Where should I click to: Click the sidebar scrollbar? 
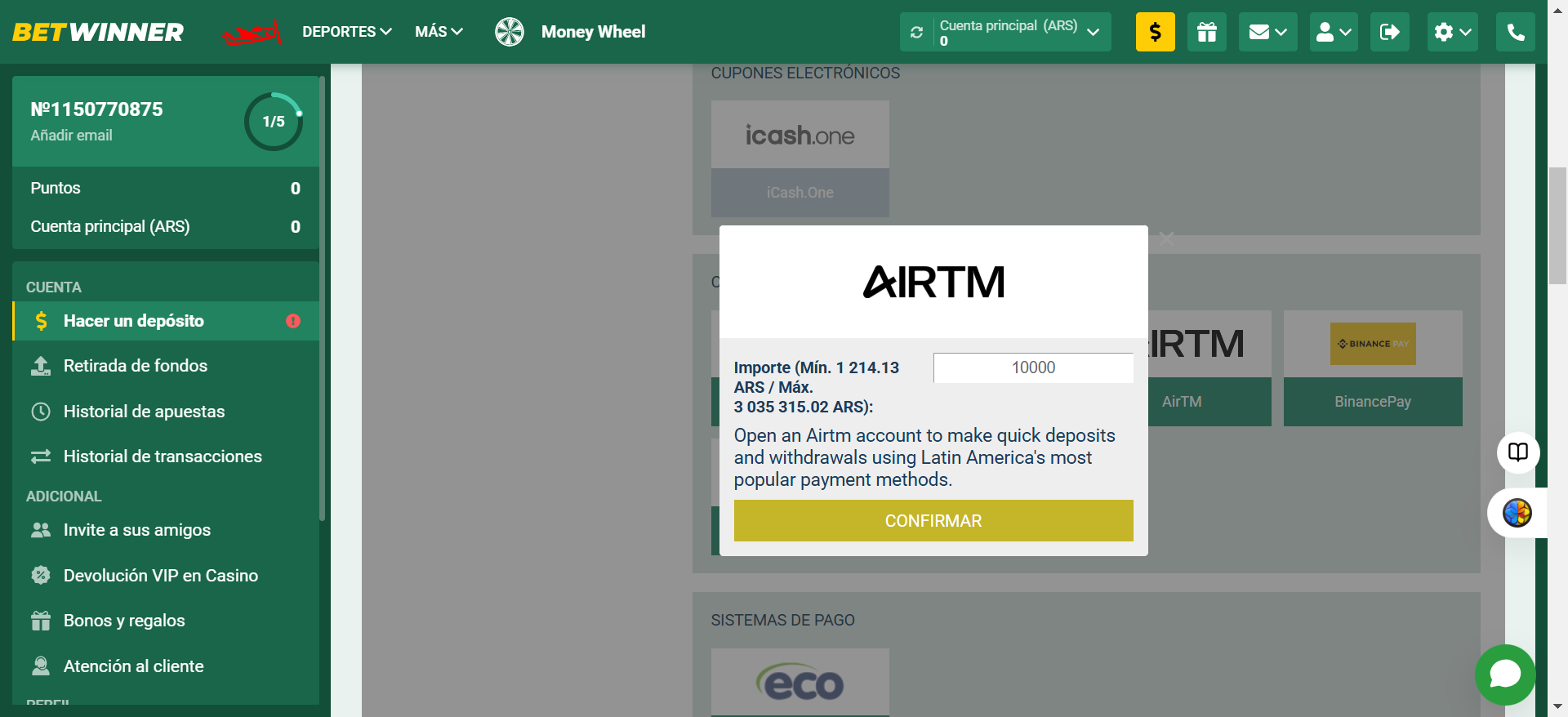coord(323,298)
